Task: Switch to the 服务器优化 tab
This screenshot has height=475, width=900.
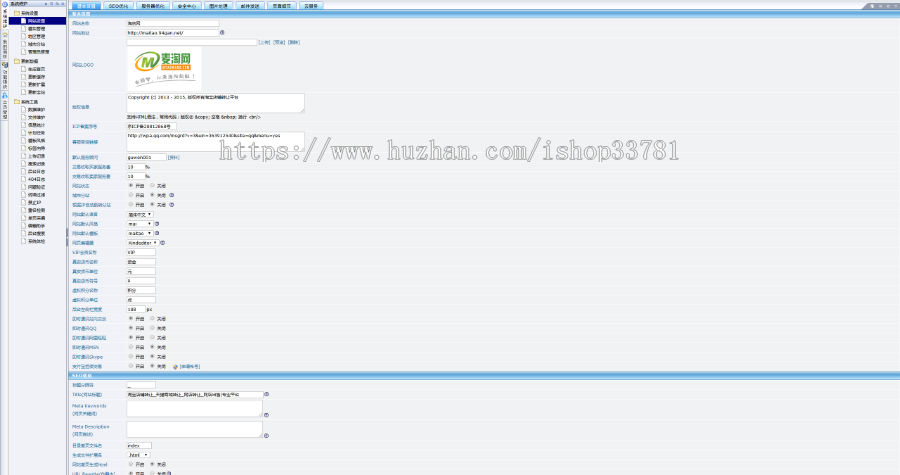Action: pyautogui.click(x=153, y=6)
